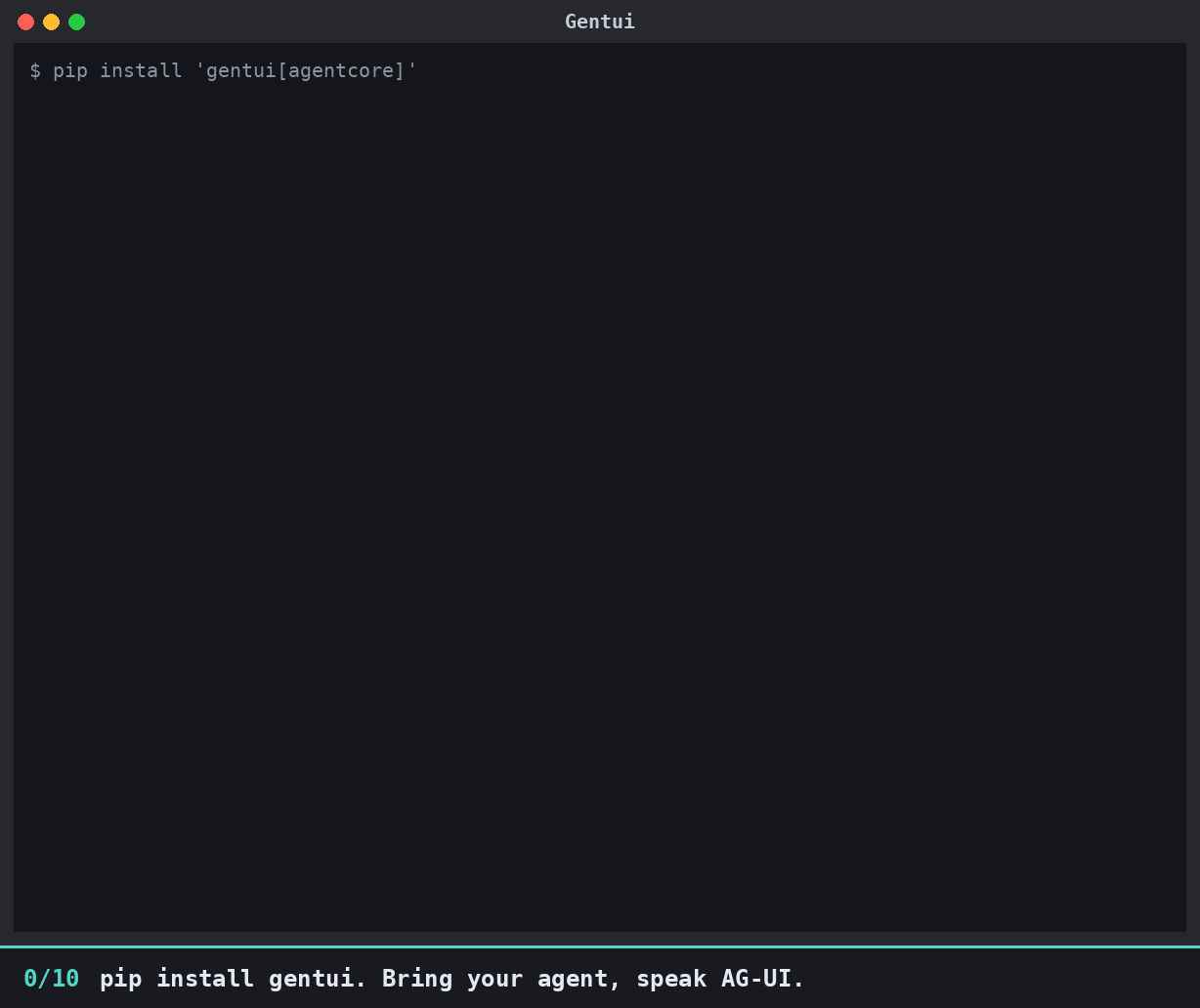Screen dimensions: 1200x1008
Task: Close the Gentui window with red button
Action: click(26, 21)
